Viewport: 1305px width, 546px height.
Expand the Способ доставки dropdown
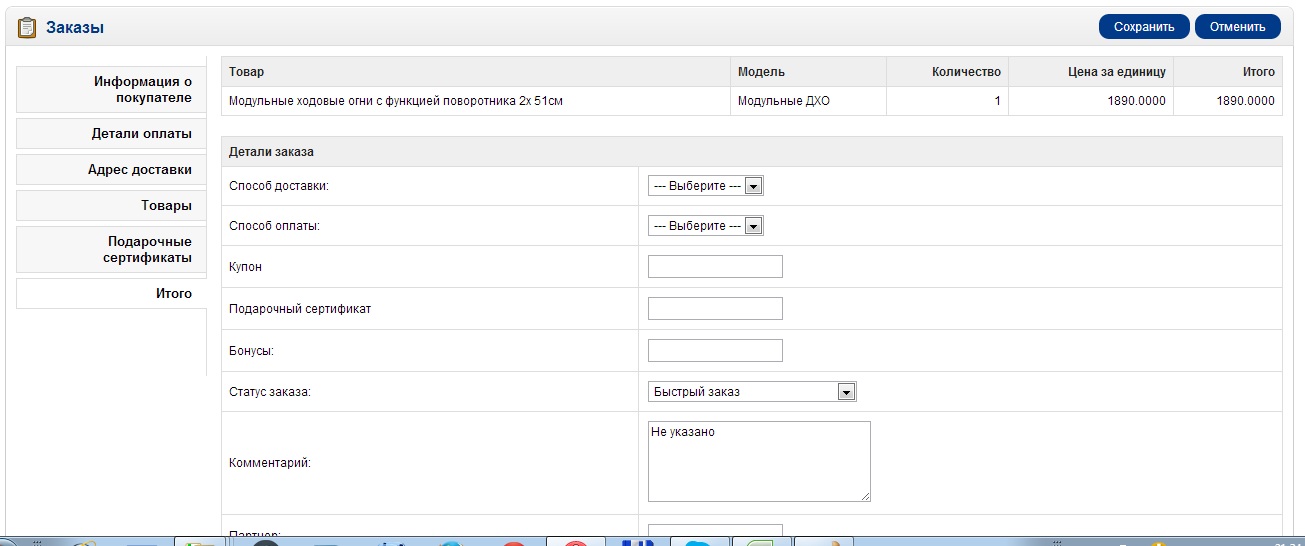(x=705, y=186)
